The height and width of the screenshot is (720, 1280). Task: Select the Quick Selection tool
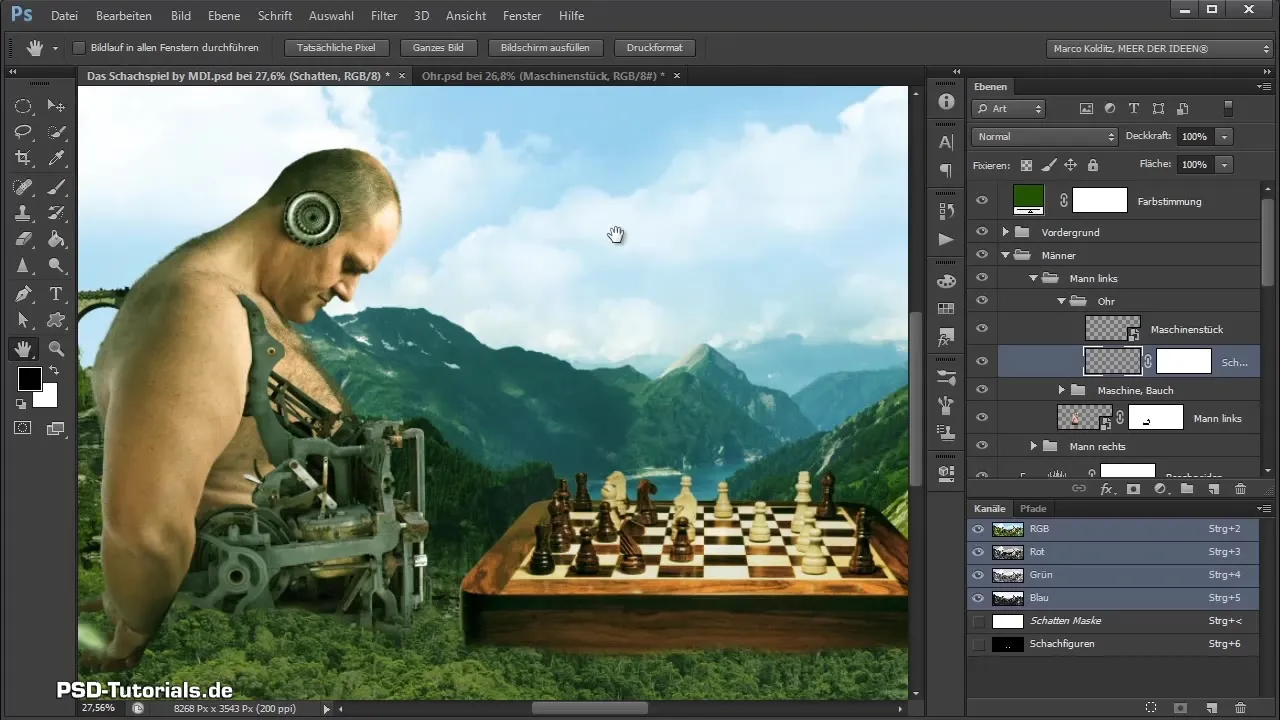[56, 132]
